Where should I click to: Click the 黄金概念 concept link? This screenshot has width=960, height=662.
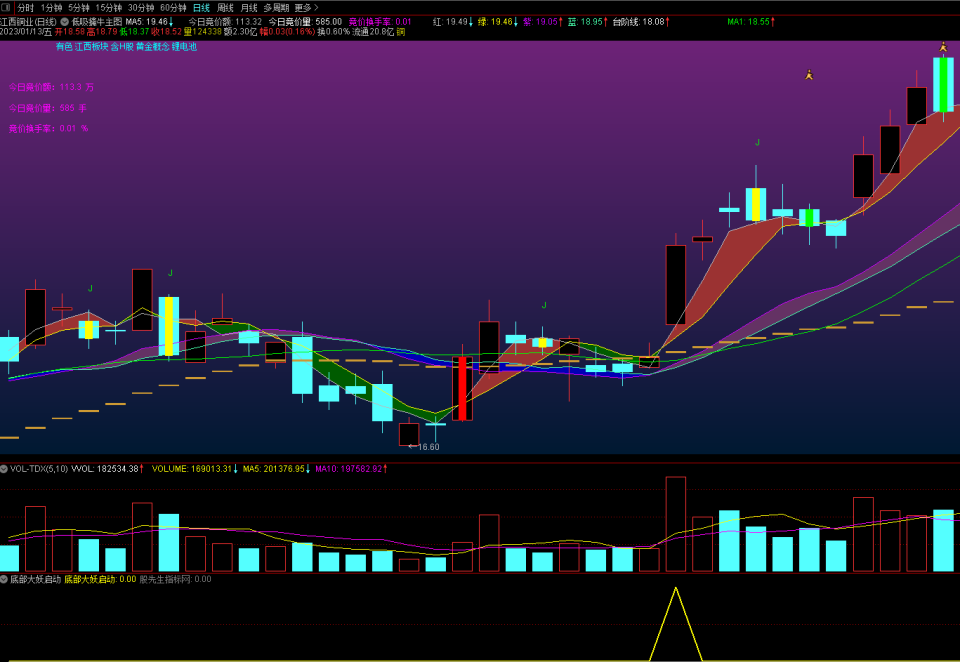(152, 47)
